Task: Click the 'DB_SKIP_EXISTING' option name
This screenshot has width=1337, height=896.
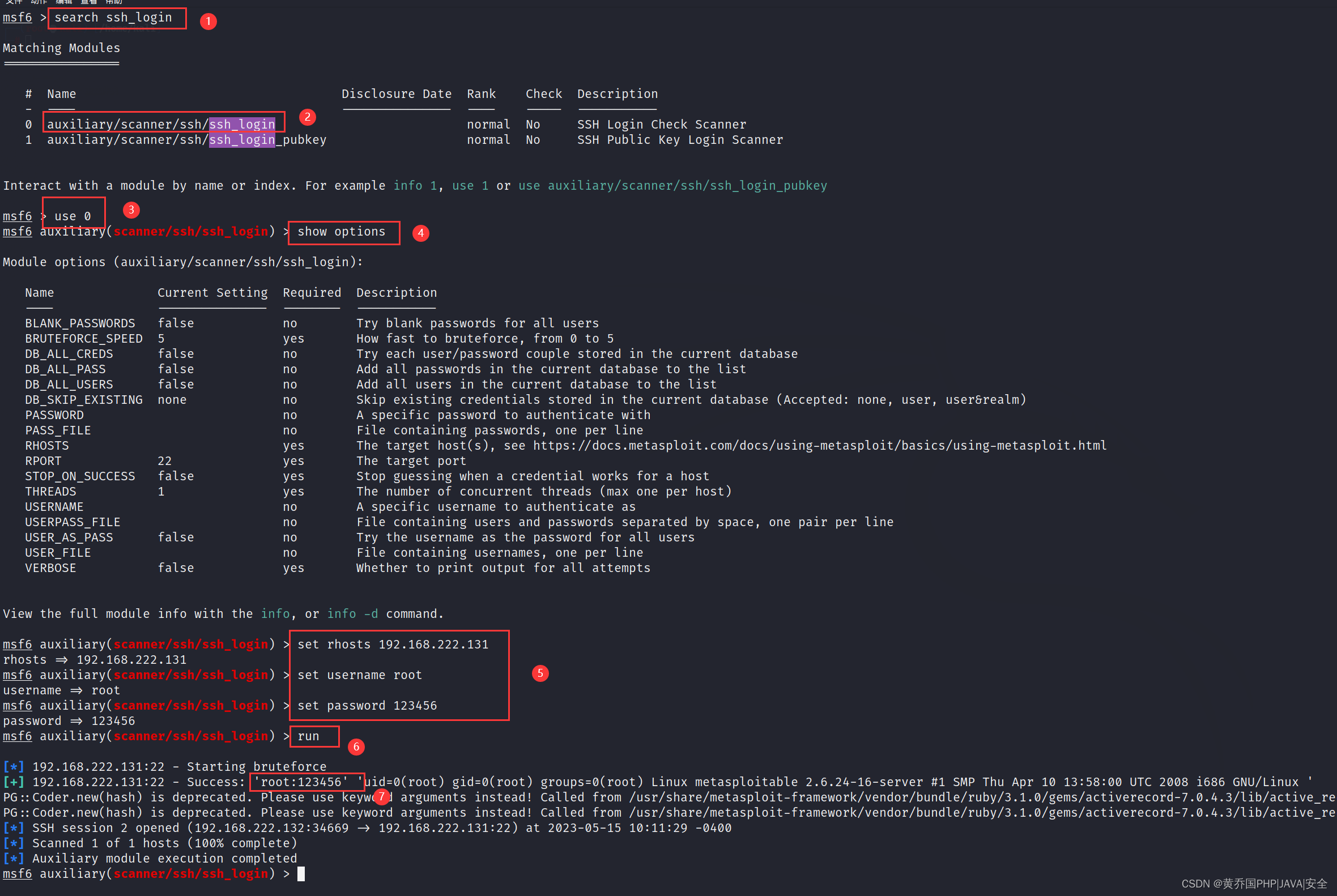Action: point(83,400)
